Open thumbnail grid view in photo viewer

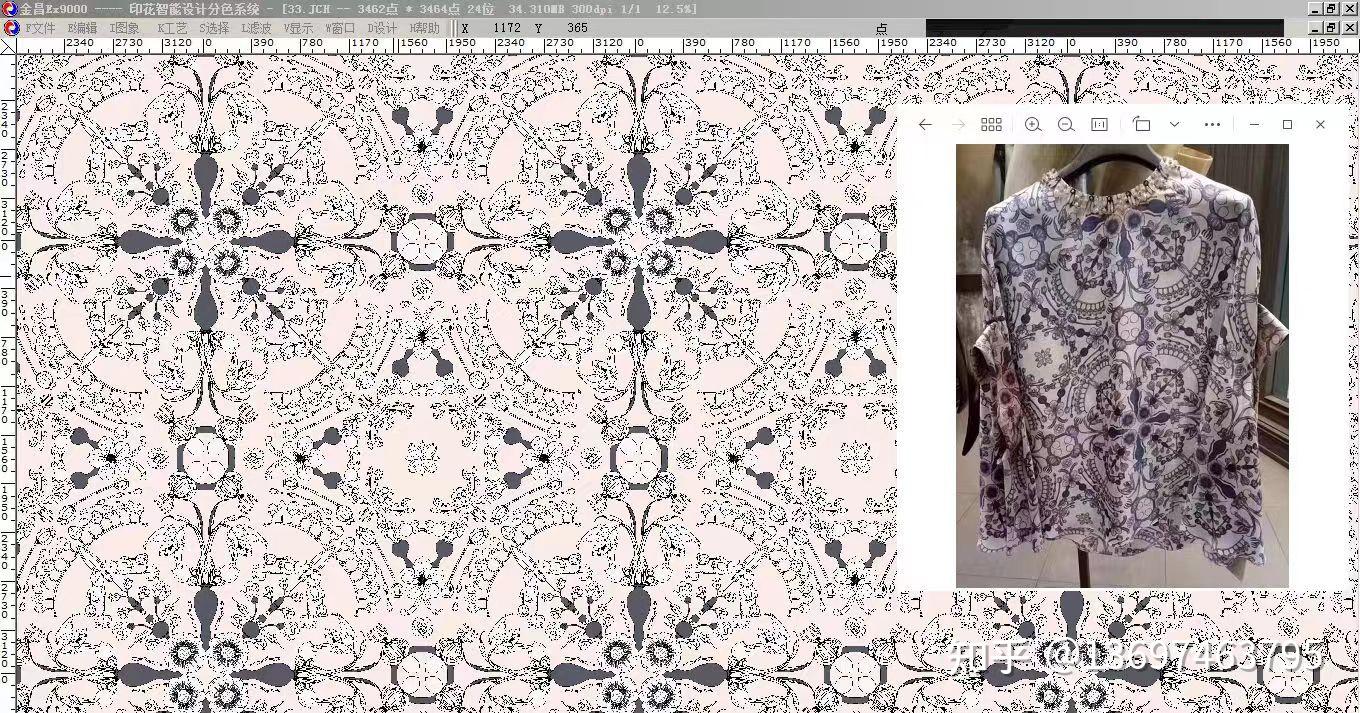pos(991,124)
